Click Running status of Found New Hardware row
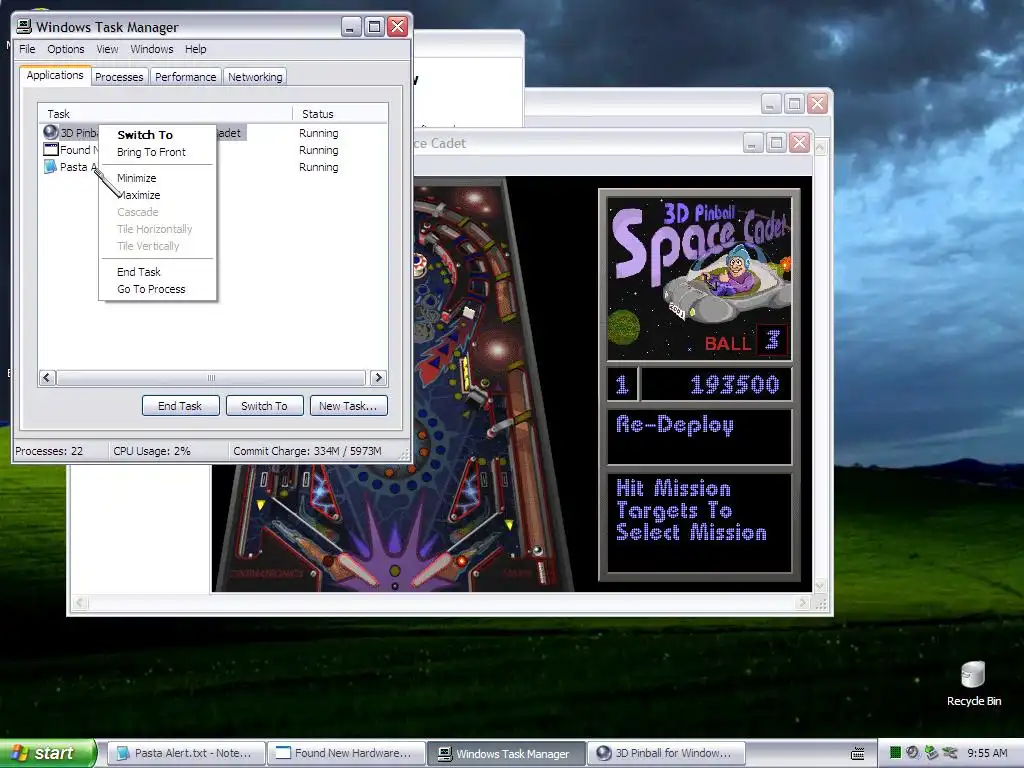Viewport: 1024px width, 768px height. (319, 150)
